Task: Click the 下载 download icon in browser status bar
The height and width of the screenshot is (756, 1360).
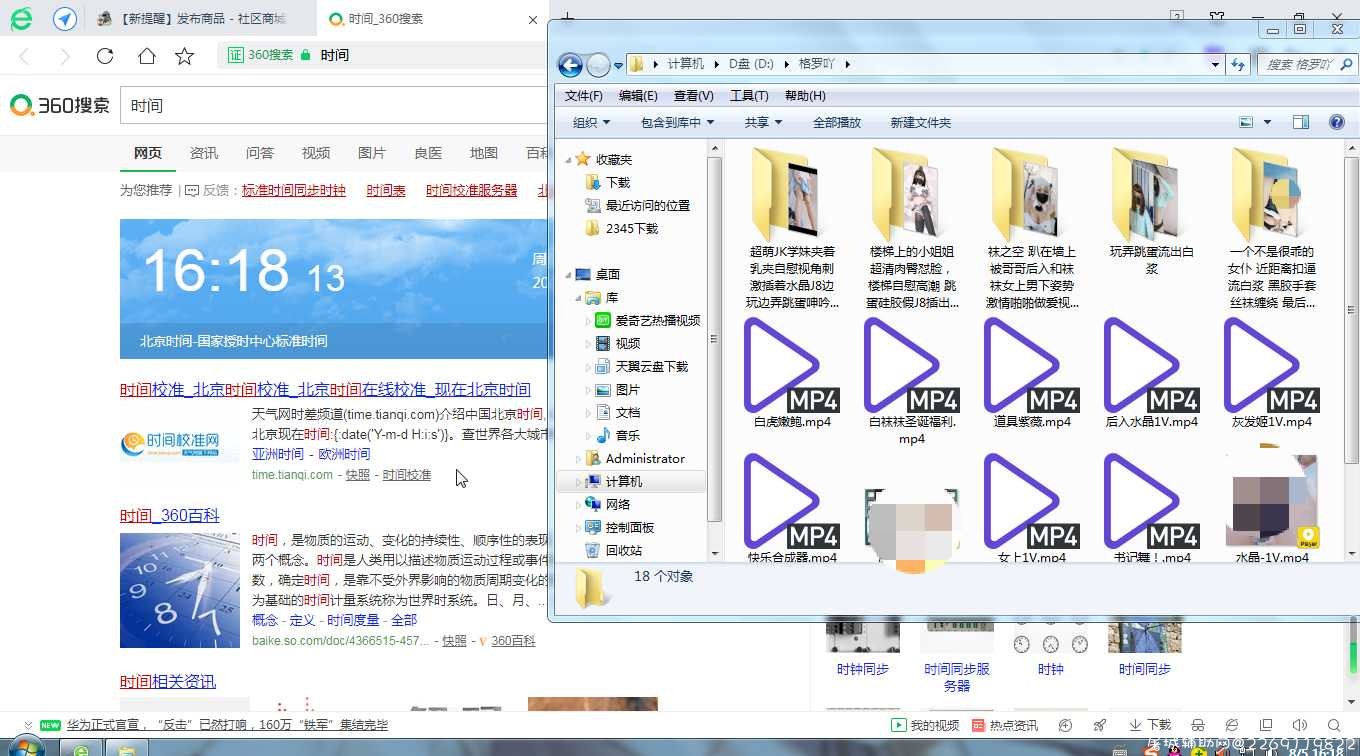Action: [x=1150, y=725]
